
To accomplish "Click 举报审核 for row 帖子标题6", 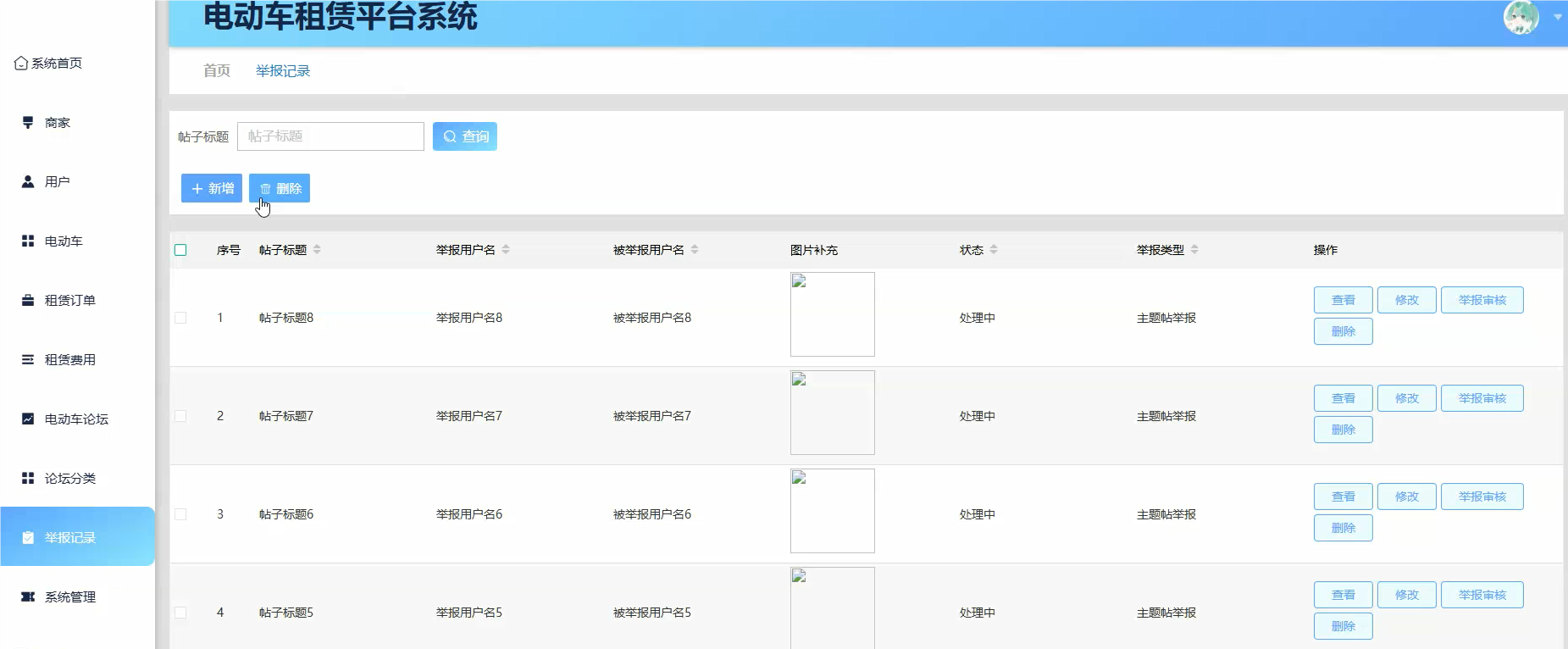I will 1482,496.
